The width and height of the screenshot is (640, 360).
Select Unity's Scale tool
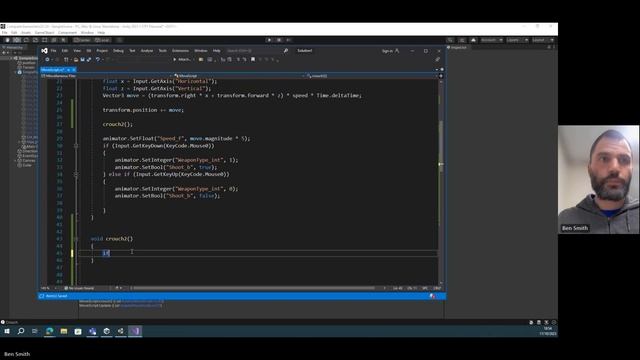(x=36, y=40)
